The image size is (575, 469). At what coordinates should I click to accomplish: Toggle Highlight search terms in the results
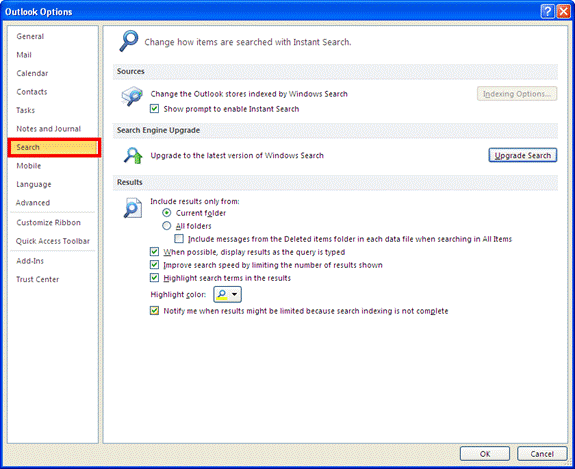pyautogui.click(x=154, y=278)
